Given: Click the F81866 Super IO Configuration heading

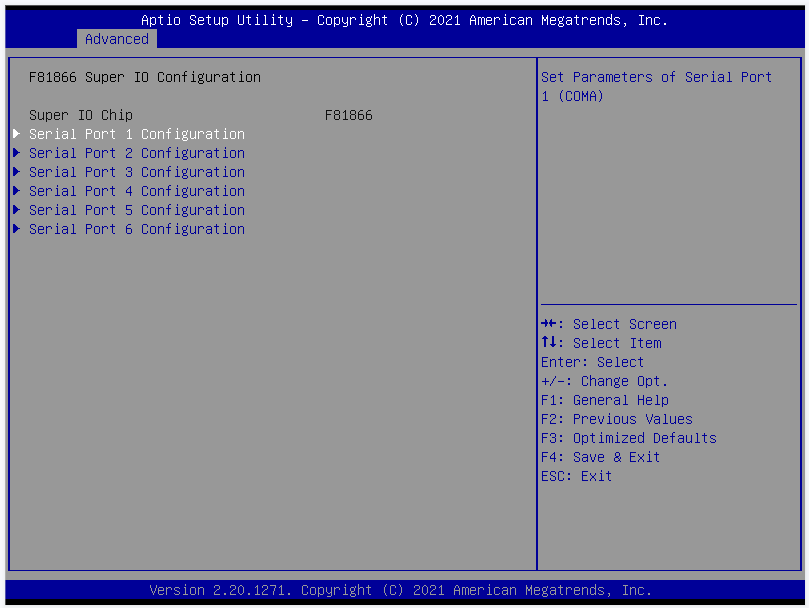Looking at the screenshot, I should coord(144,77).
